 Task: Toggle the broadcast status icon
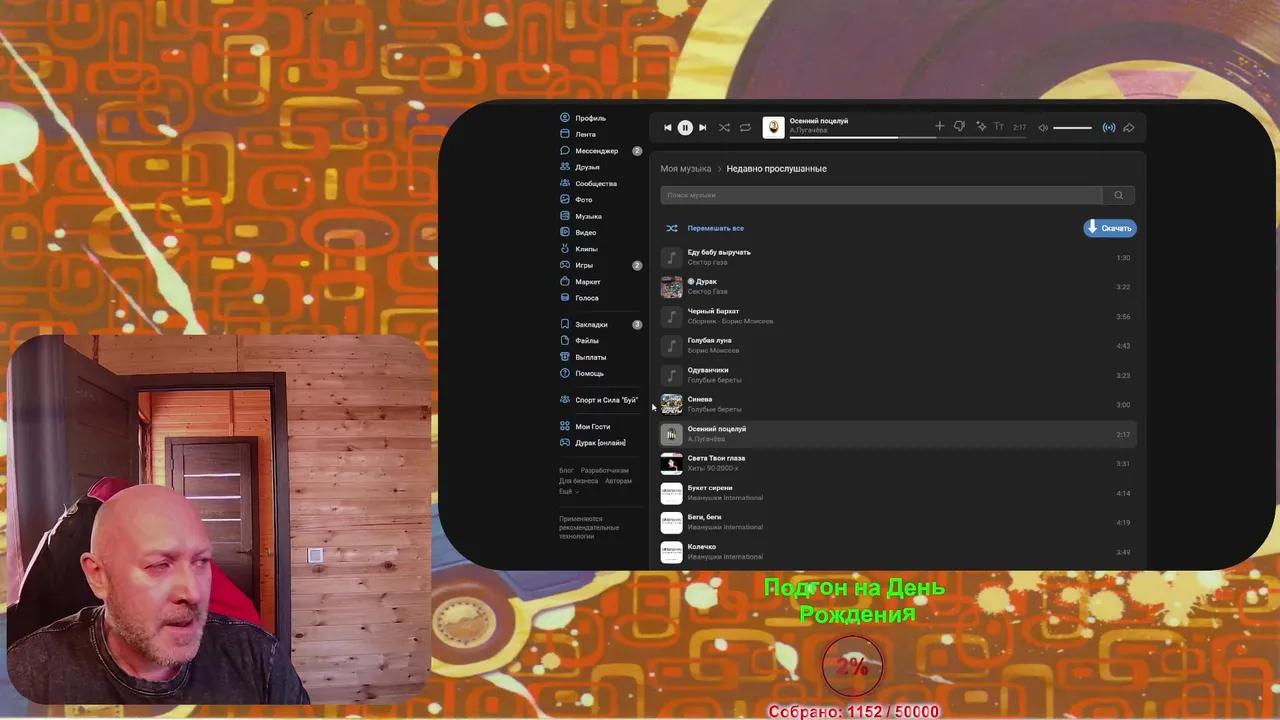pyautogui.click(x=1109, y=128)
